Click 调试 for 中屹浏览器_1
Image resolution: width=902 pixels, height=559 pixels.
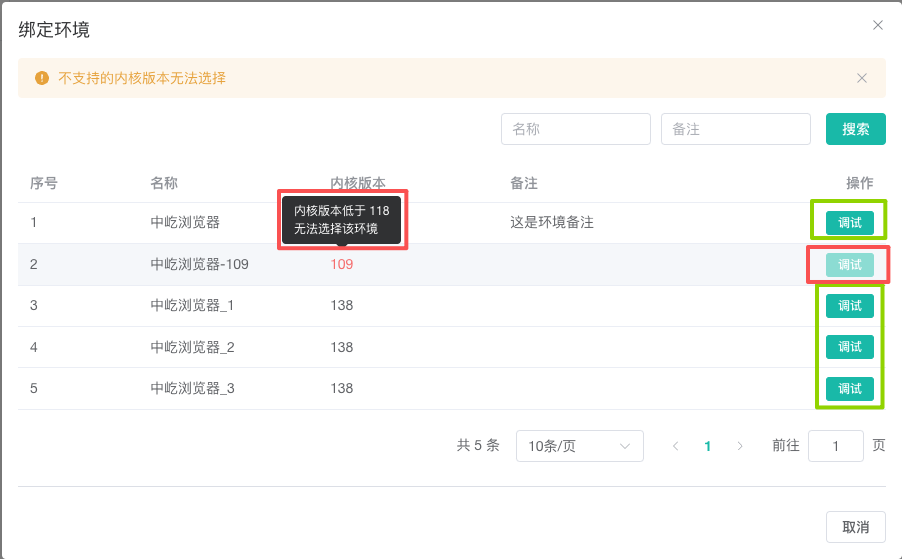[850, 305]
